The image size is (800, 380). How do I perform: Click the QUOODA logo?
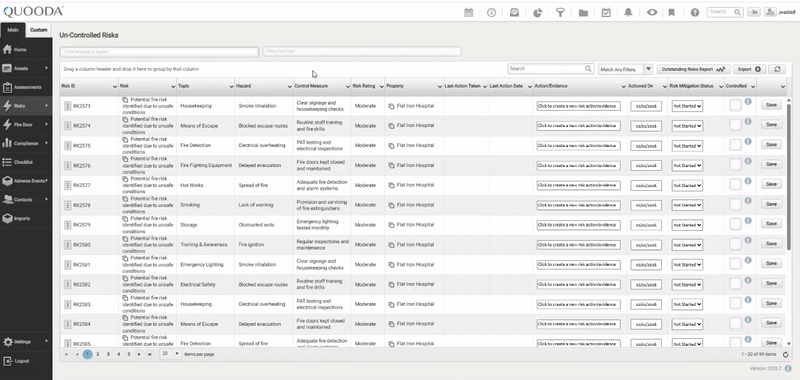pyautogui.click(x=33, y=11)
